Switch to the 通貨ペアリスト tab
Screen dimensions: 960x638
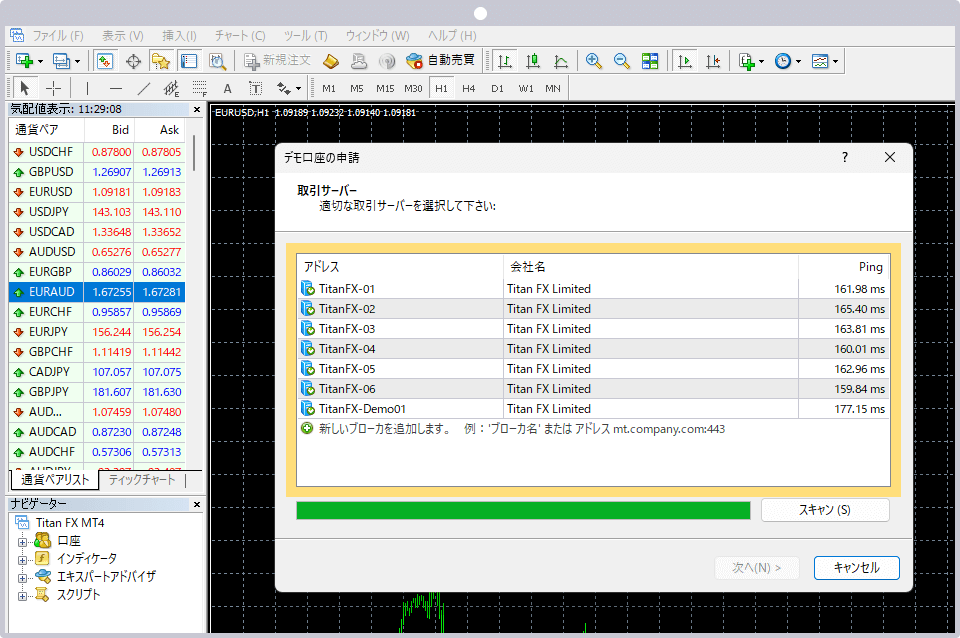[55, 479]
